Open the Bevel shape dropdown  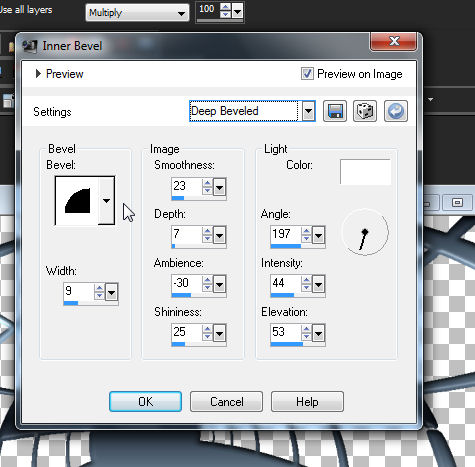(106, 201)
